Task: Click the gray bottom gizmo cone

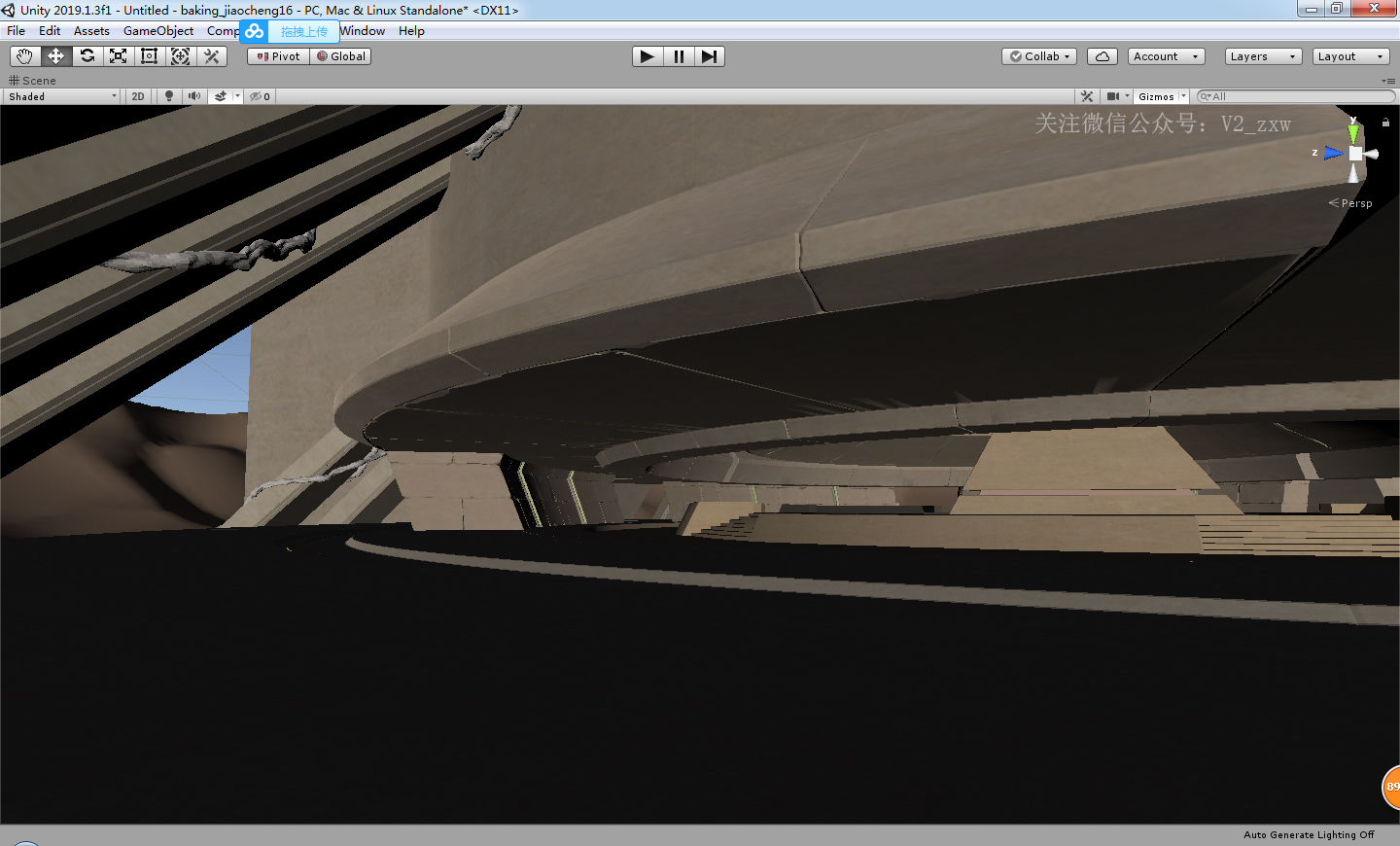Action: pyautogui.click(x=1353, y=172)
